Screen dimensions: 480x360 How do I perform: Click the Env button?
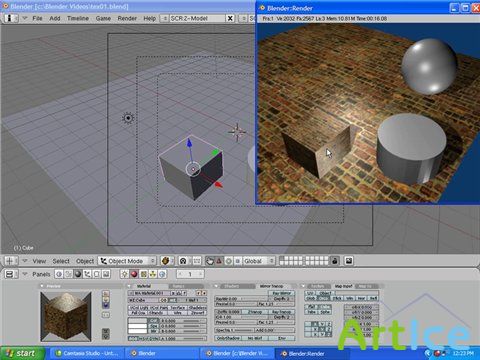point(282,338)
